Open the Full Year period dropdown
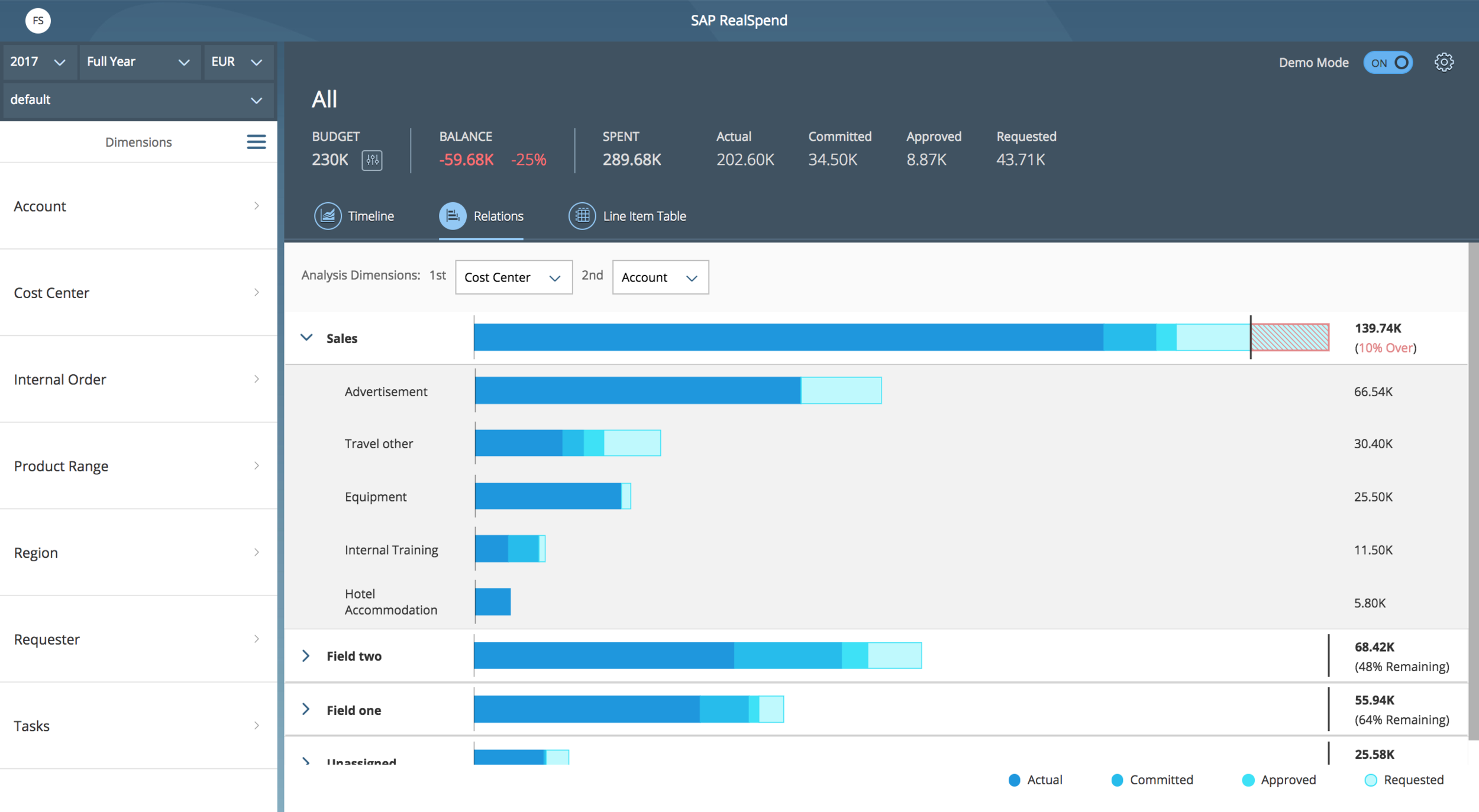This screenshot has width=1479, height=812. (139, 62)
